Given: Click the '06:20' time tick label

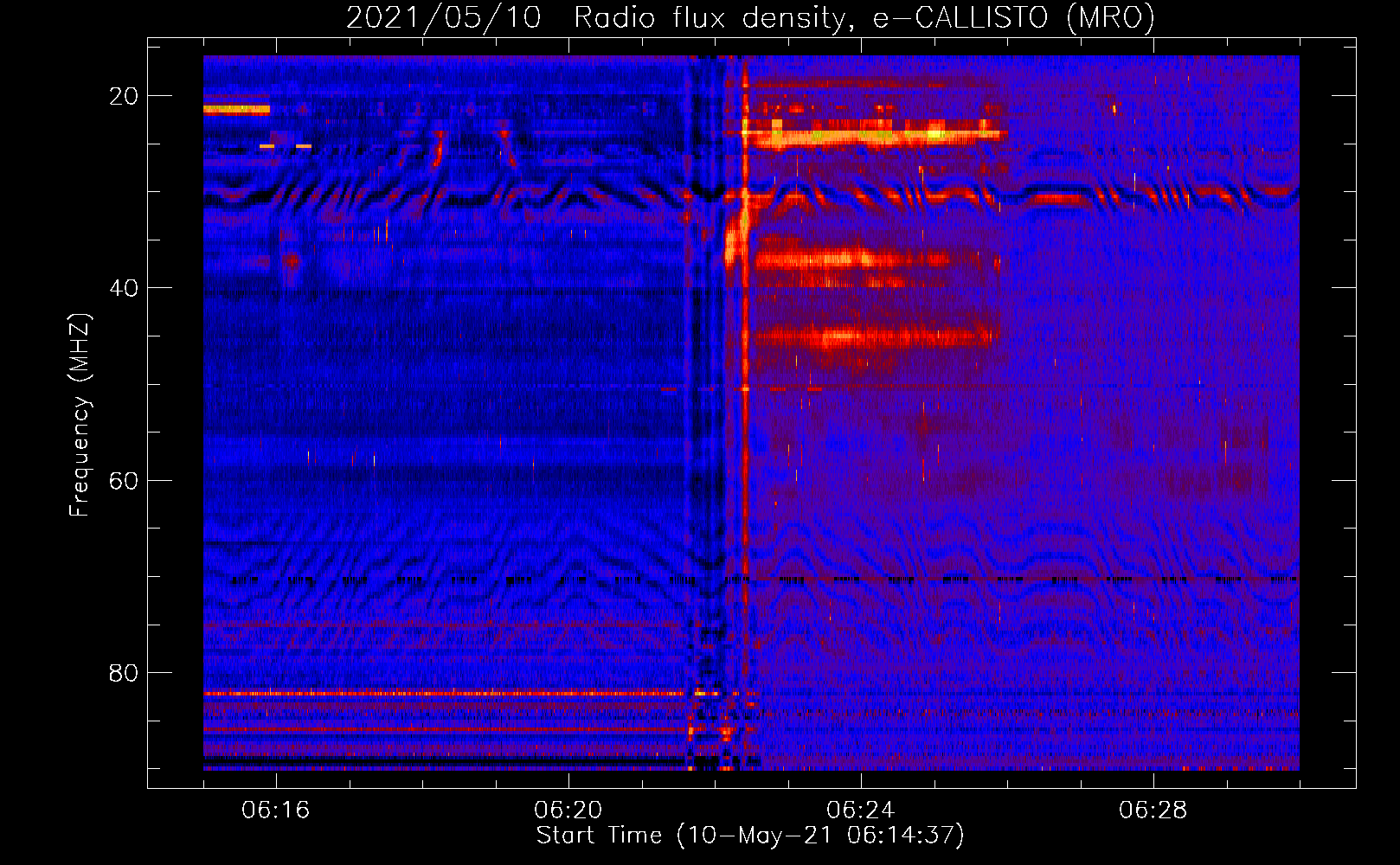Looking at the screenshot, I should 568,811.
